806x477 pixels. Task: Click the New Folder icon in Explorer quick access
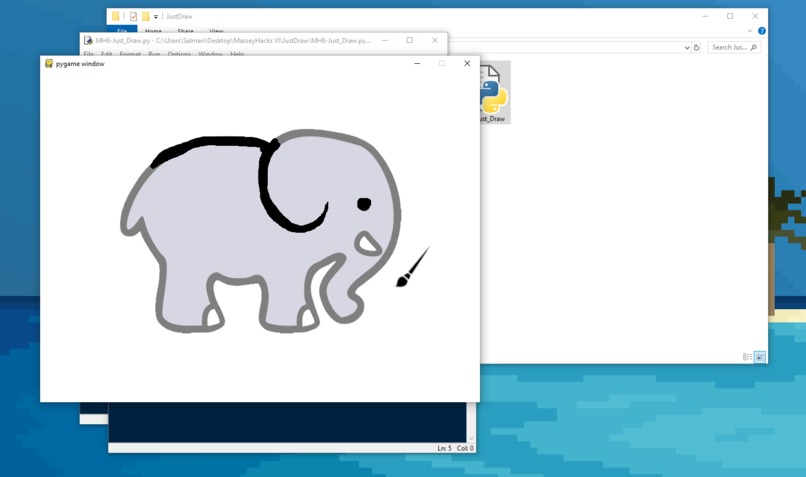point(145,16)
